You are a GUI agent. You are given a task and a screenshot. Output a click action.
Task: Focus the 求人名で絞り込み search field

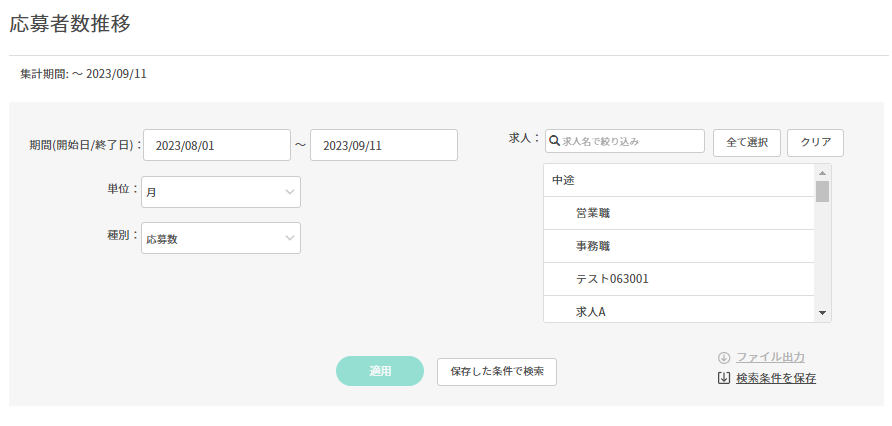631,142
